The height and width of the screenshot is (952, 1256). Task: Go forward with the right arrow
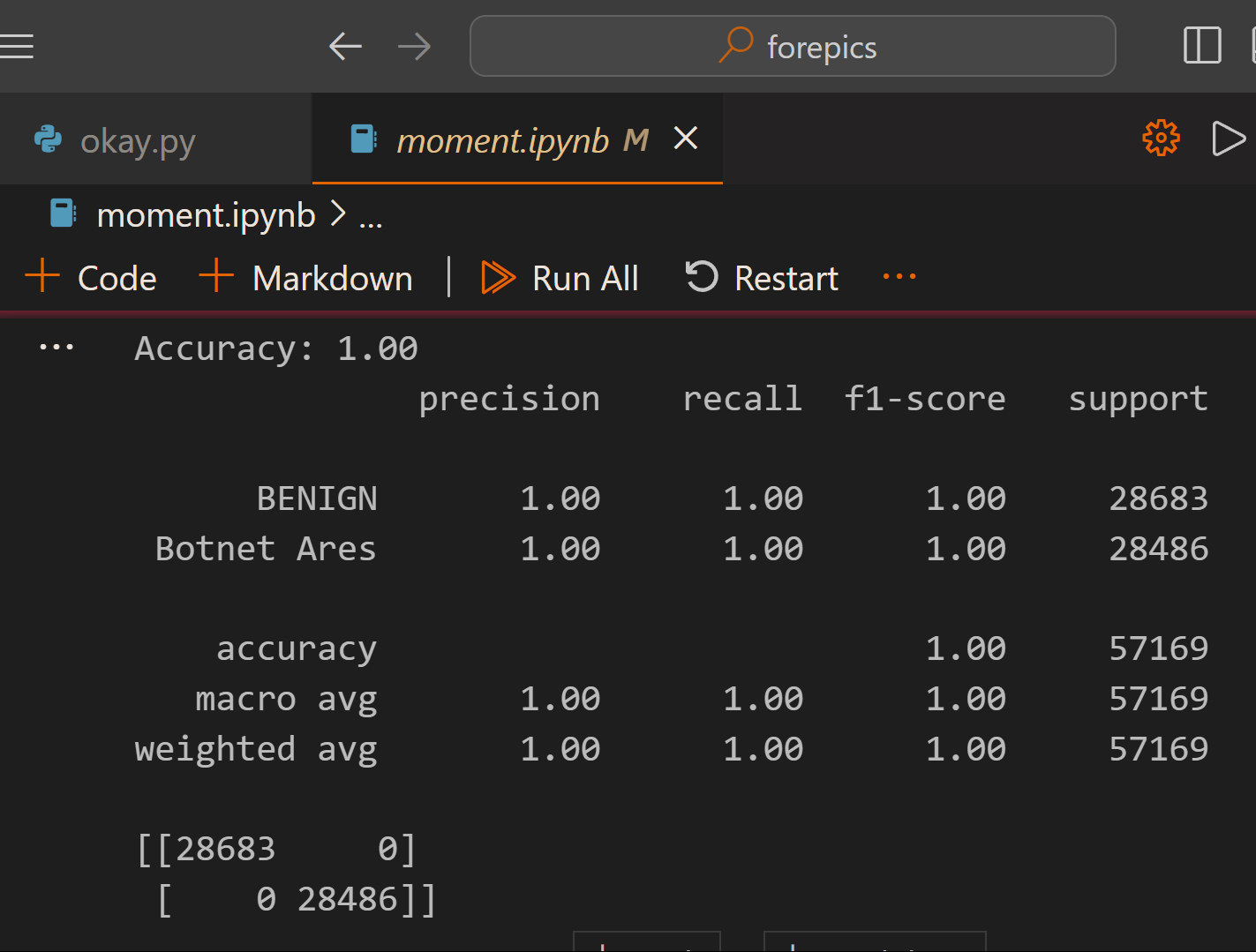[414, 46]
